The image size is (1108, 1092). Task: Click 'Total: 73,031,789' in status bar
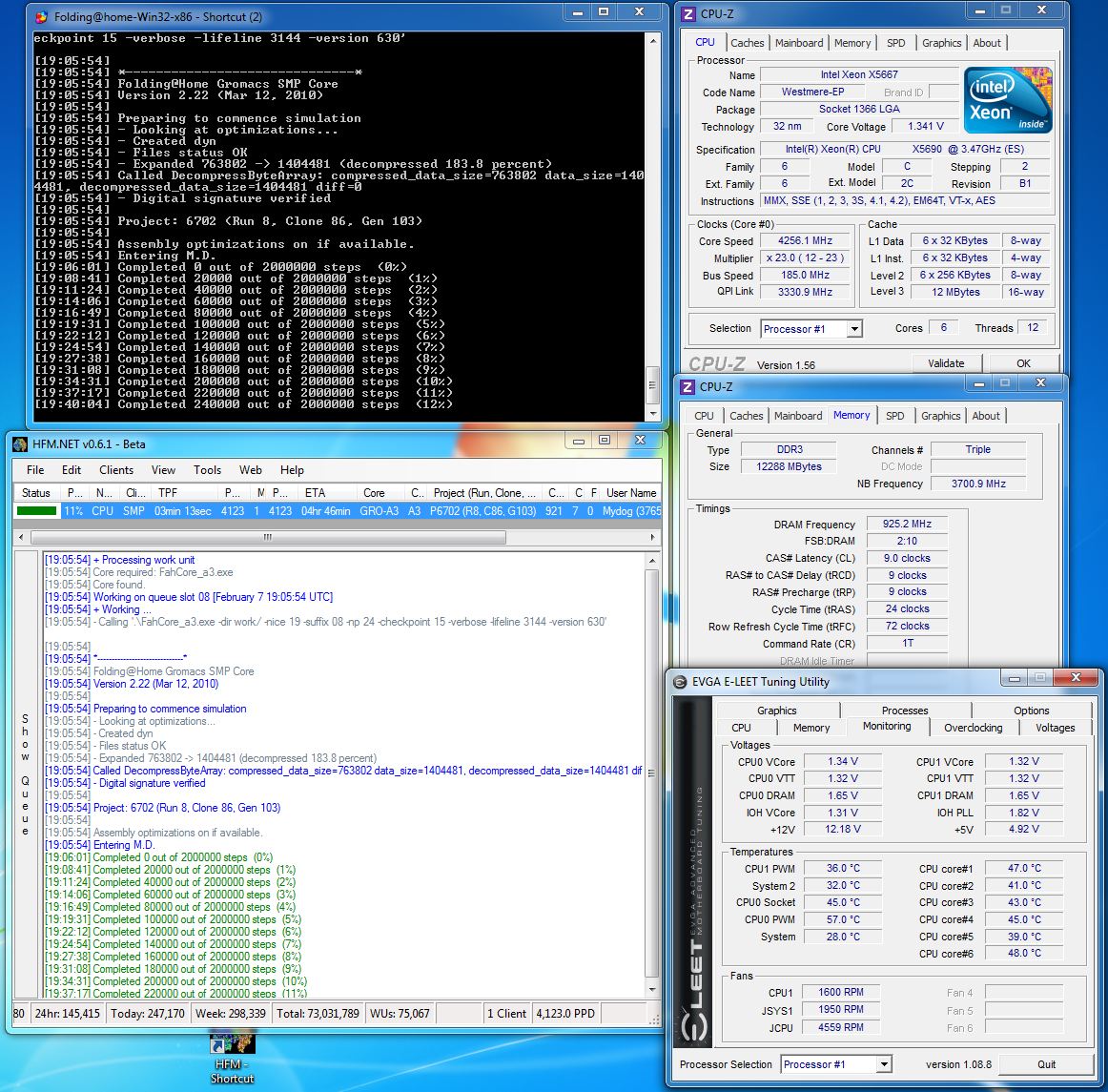click(x=318, y=1014)
